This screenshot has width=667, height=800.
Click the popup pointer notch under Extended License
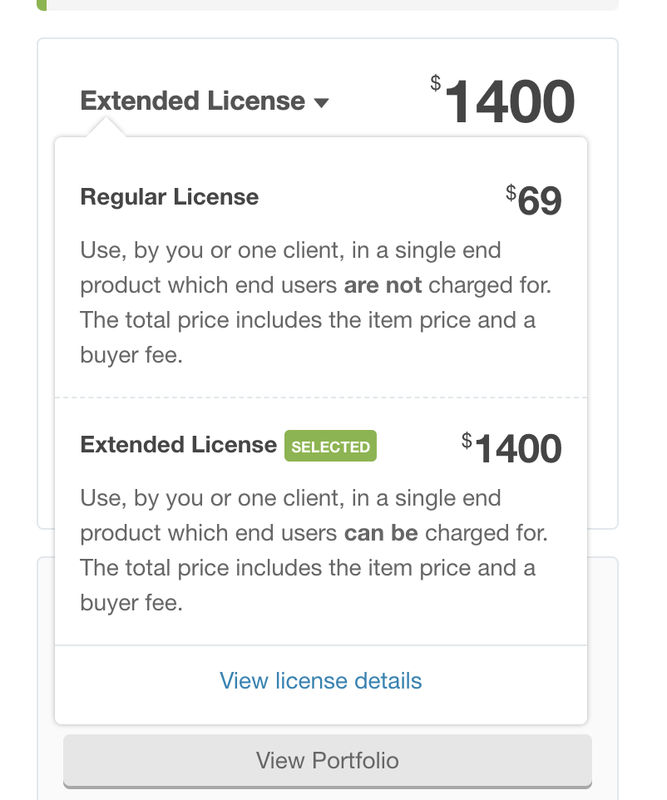pos(104,127)
